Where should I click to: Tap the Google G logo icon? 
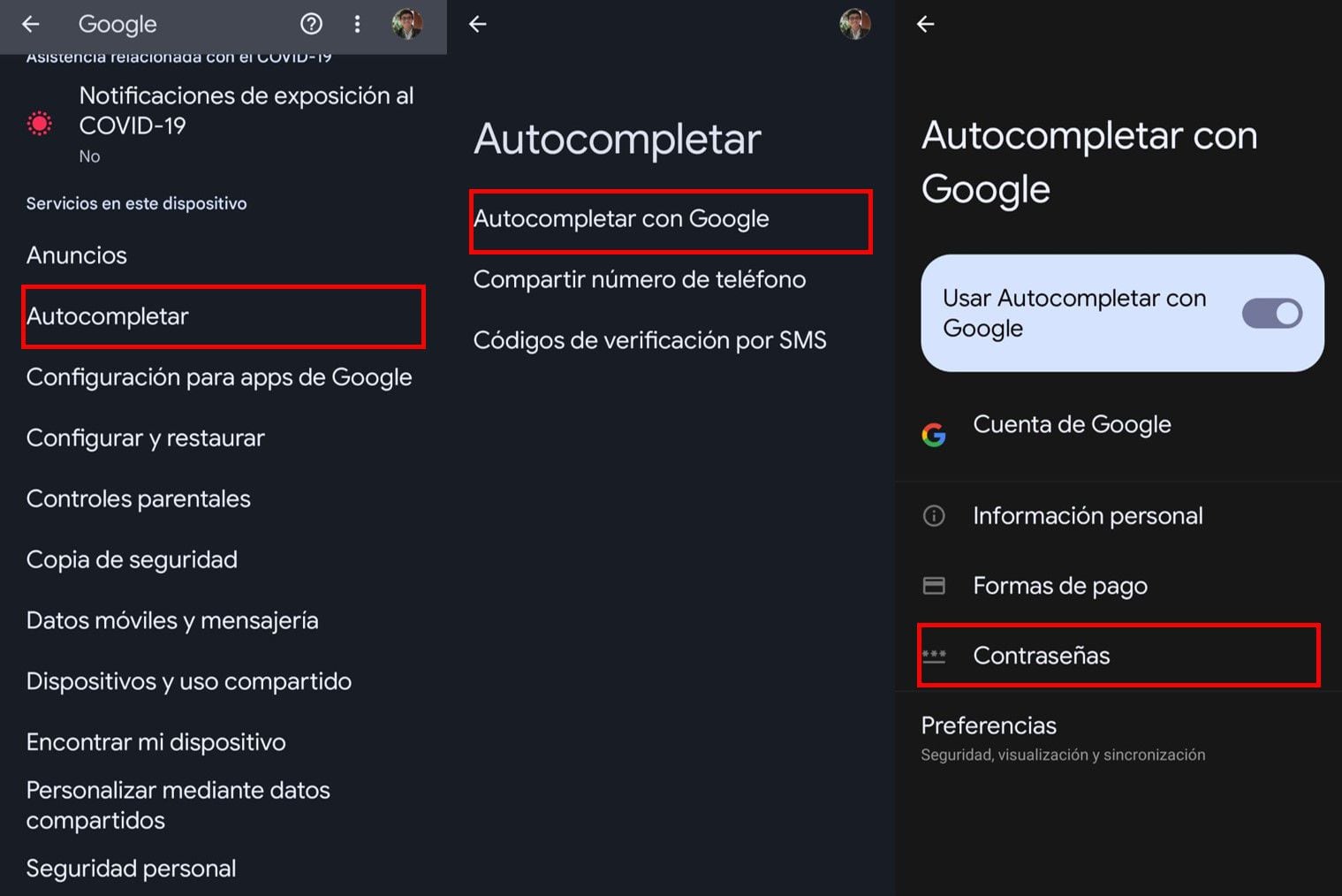[x=934, y=434]
